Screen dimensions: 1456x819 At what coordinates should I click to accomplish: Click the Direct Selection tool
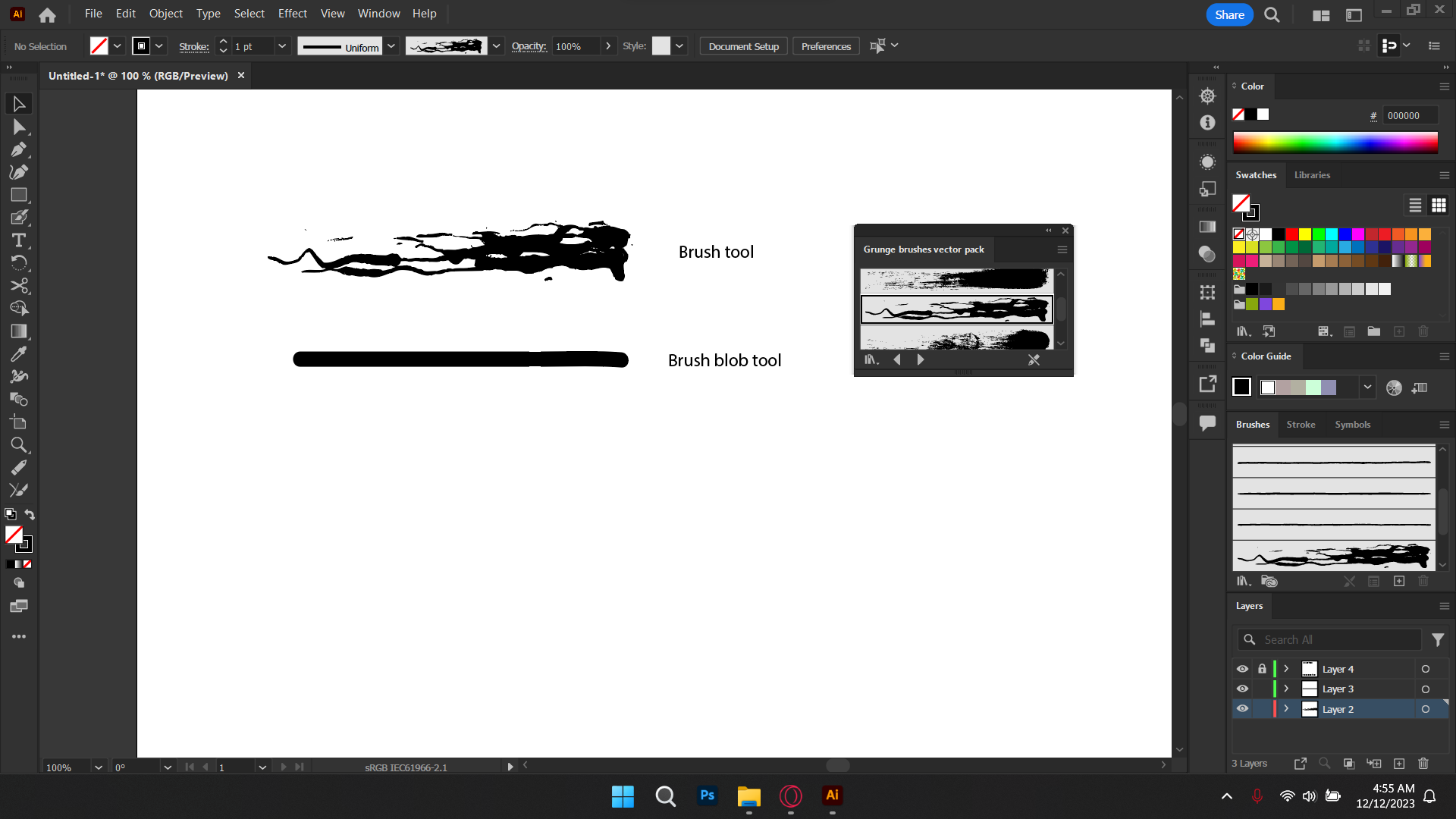[x=19, y=127]
